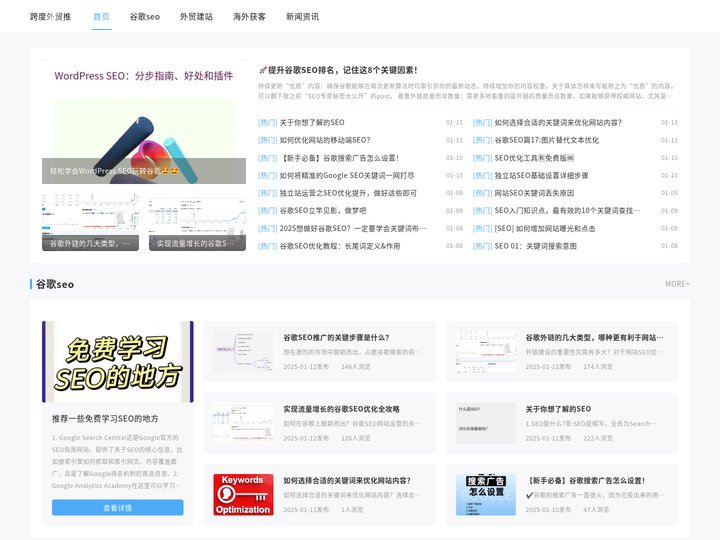Select the 首页 navigation tab
Screen dimensions: 720x540
(x=101, y=17)
